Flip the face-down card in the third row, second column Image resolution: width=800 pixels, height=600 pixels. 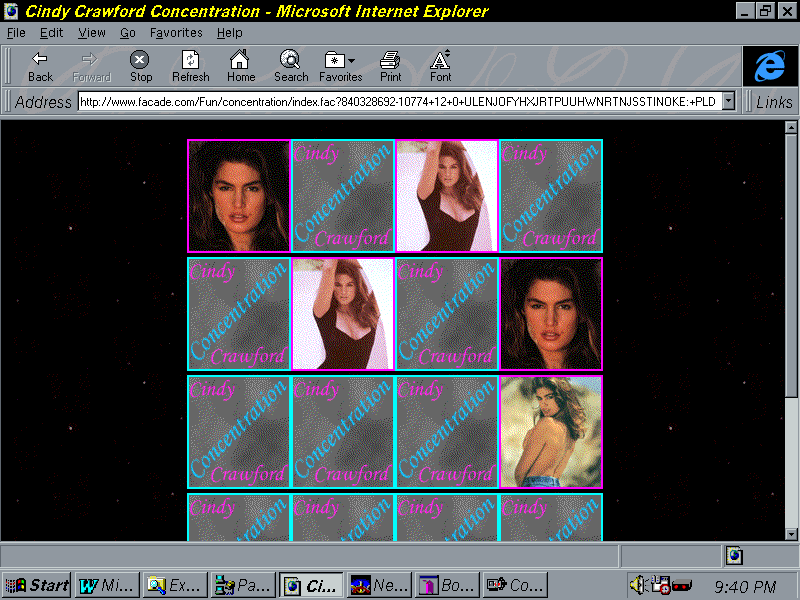click(343, 432)
